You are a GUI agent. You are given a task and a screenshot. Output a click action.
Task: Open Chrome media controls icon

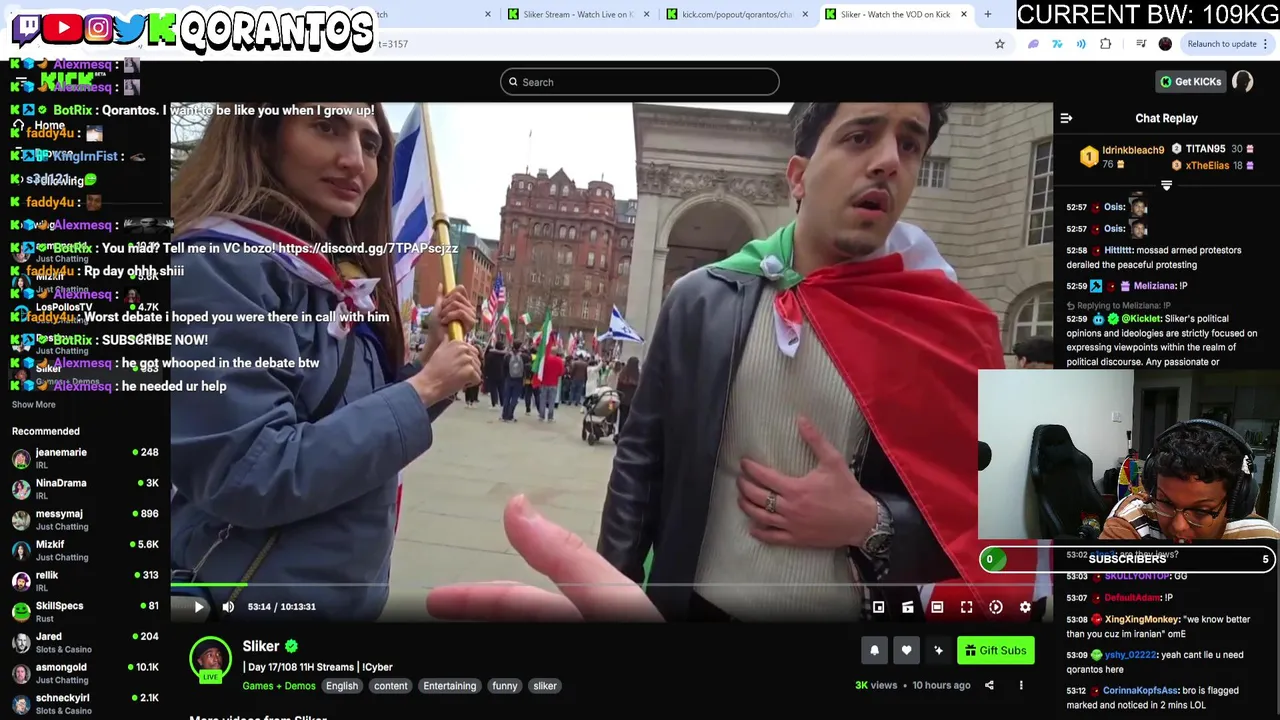point(1141,44)
